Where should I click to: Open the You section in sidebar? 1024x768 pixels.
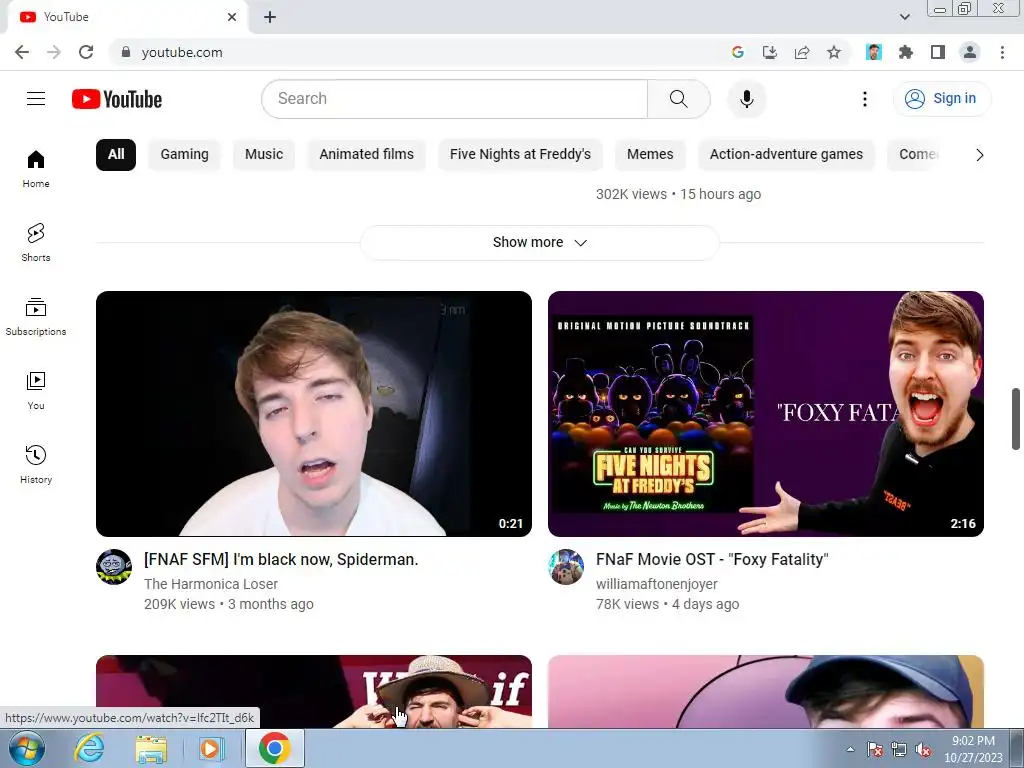pyautogui.click(x=36, y=391)
